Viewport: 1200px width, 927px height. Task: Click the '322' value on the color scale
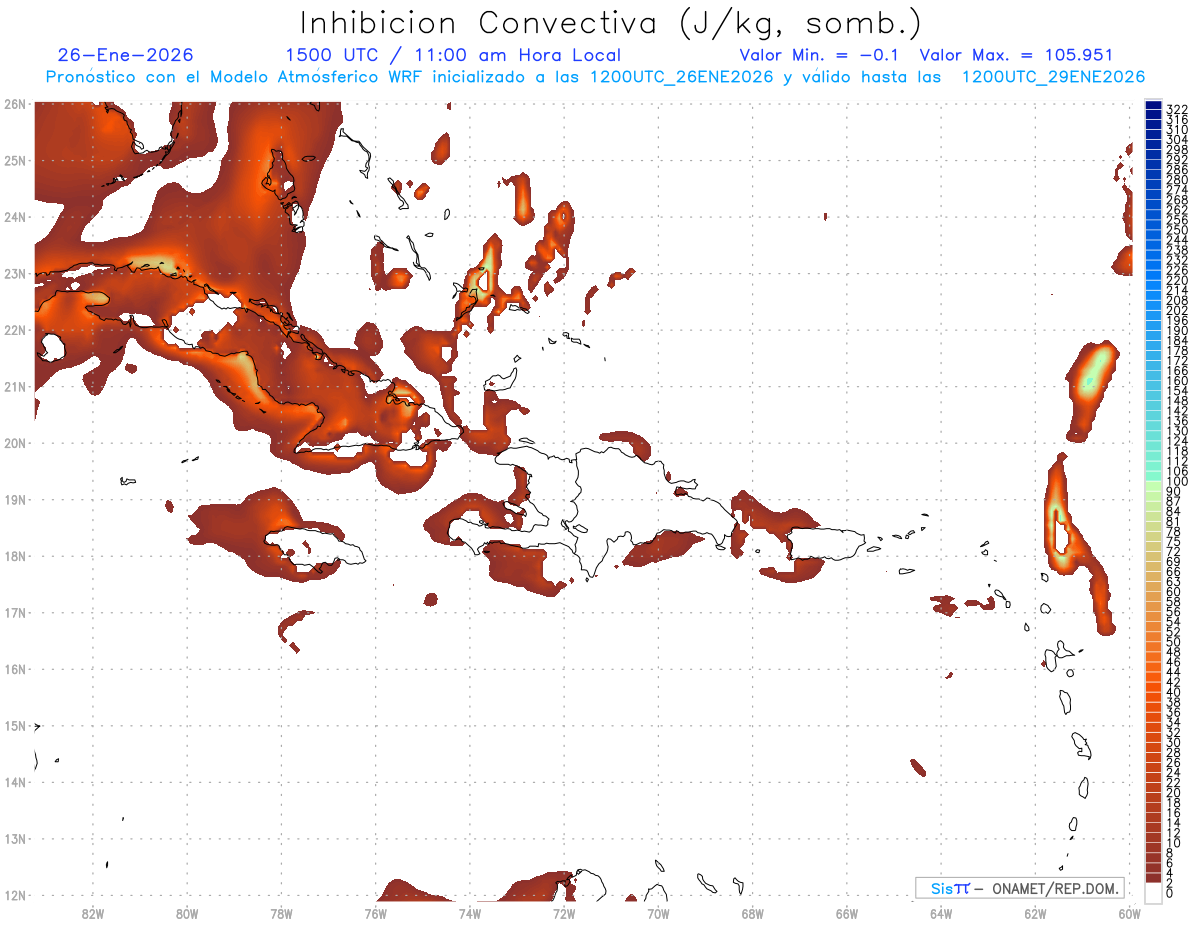(x=1177, y=109)
